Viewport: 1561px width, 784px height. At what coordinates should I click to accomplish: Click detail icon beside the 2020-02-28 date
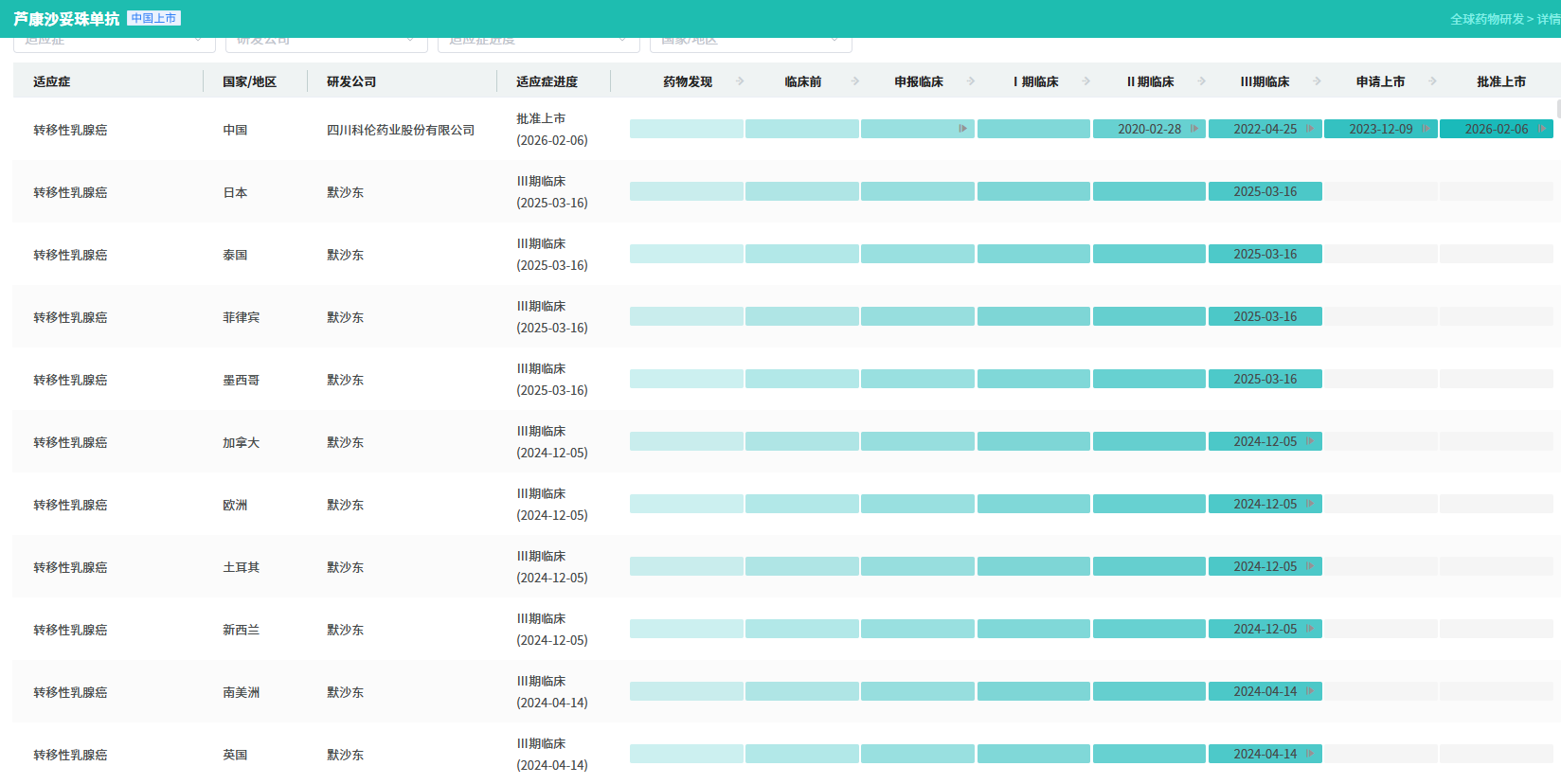click(x=1194, y=129)
